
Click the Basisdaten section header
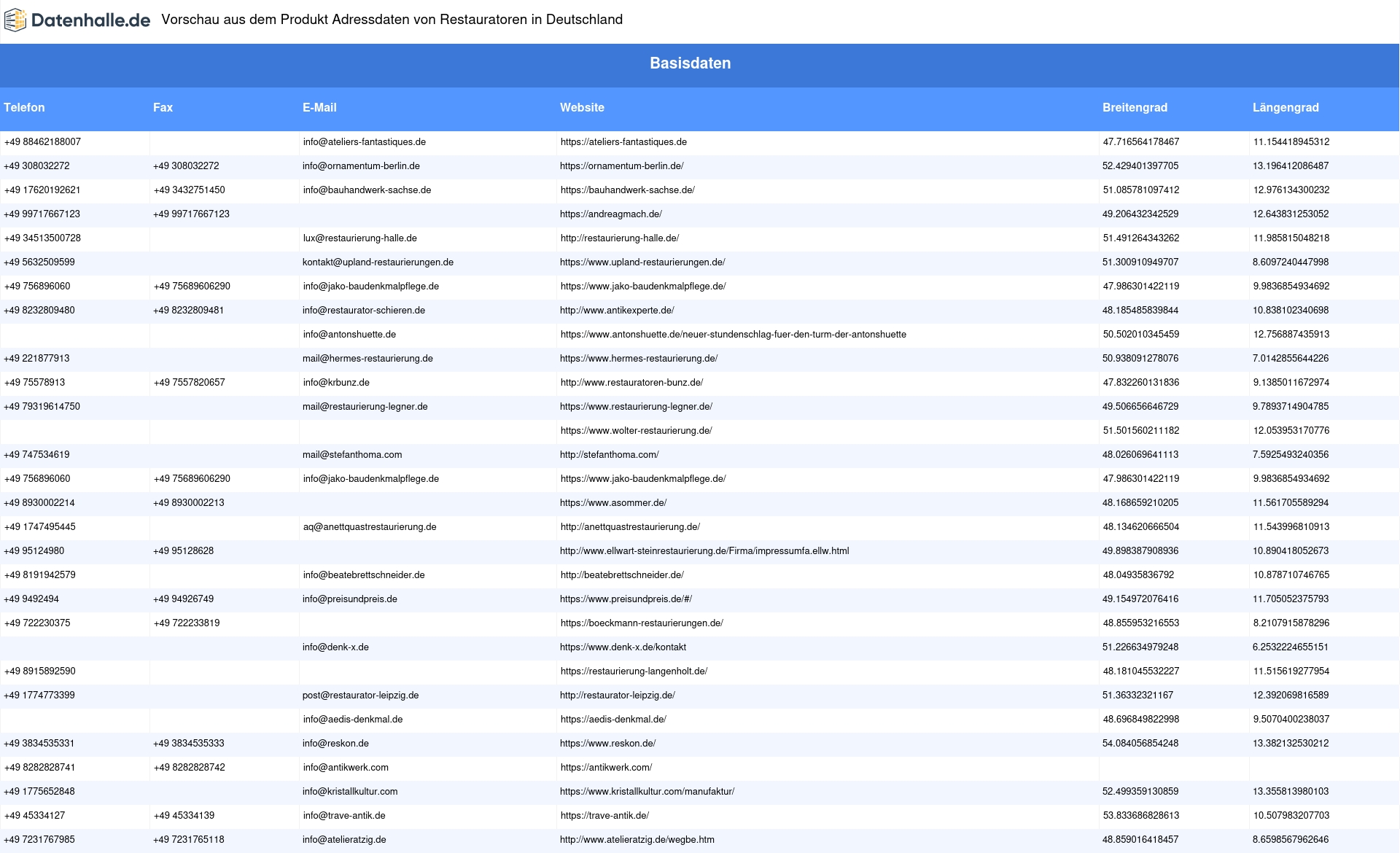point(690,63)
